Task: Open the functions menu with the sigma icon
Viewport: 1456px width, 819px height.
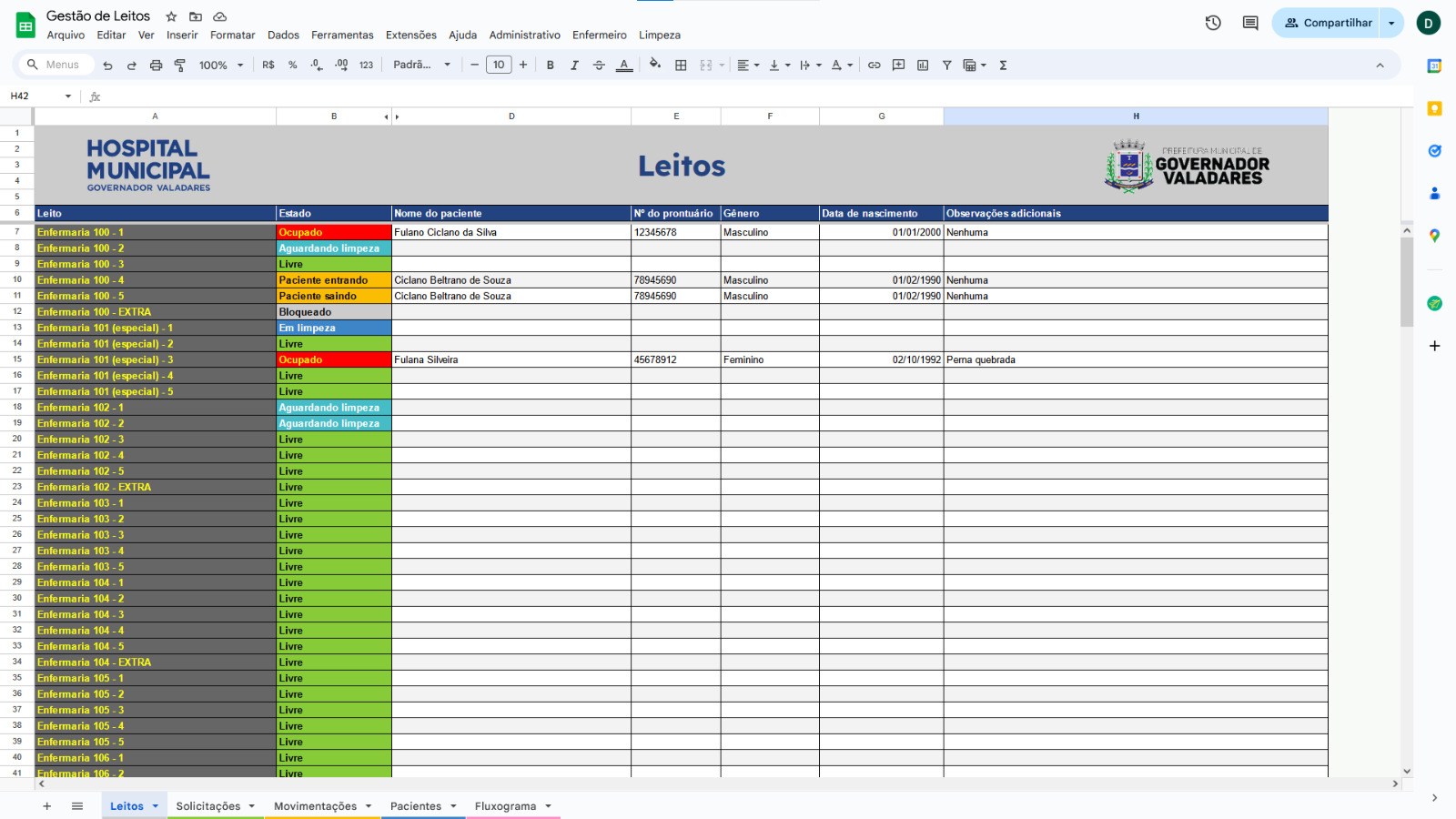Action: [1004, 65]
